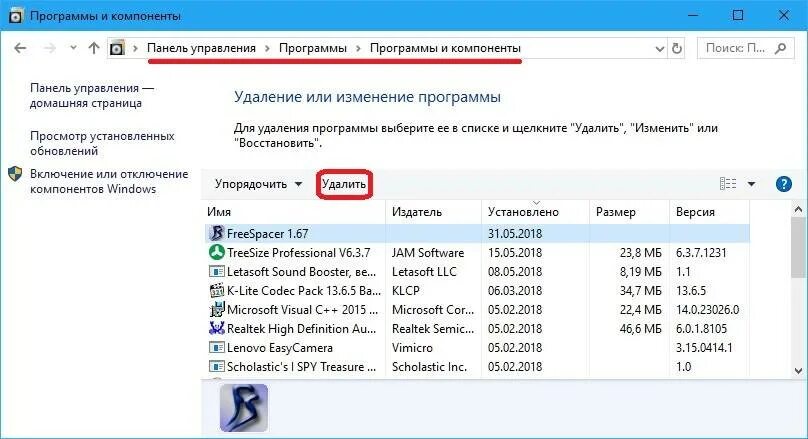Screen dimensions: 808x439
Task: Select the Scholastic's I SPY Treasure icon
Action: 216,367
